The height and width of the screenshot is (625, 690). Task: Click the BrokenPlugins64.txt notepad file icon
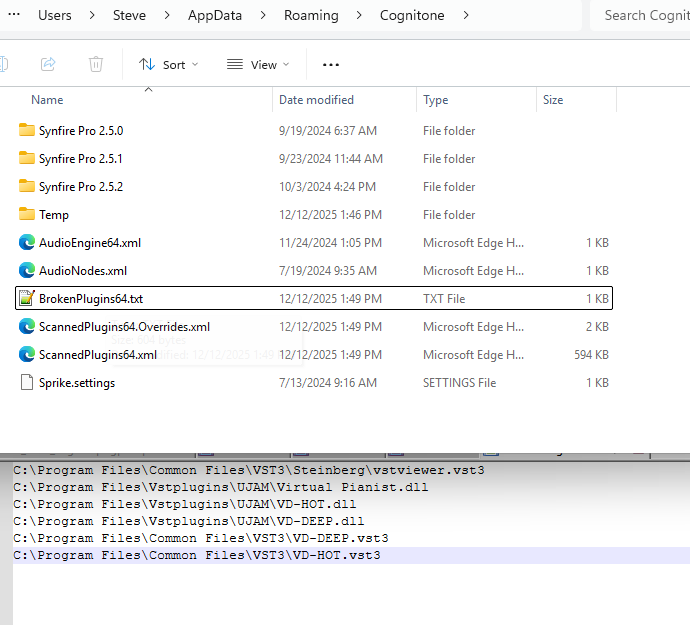(x=27, y=299)
